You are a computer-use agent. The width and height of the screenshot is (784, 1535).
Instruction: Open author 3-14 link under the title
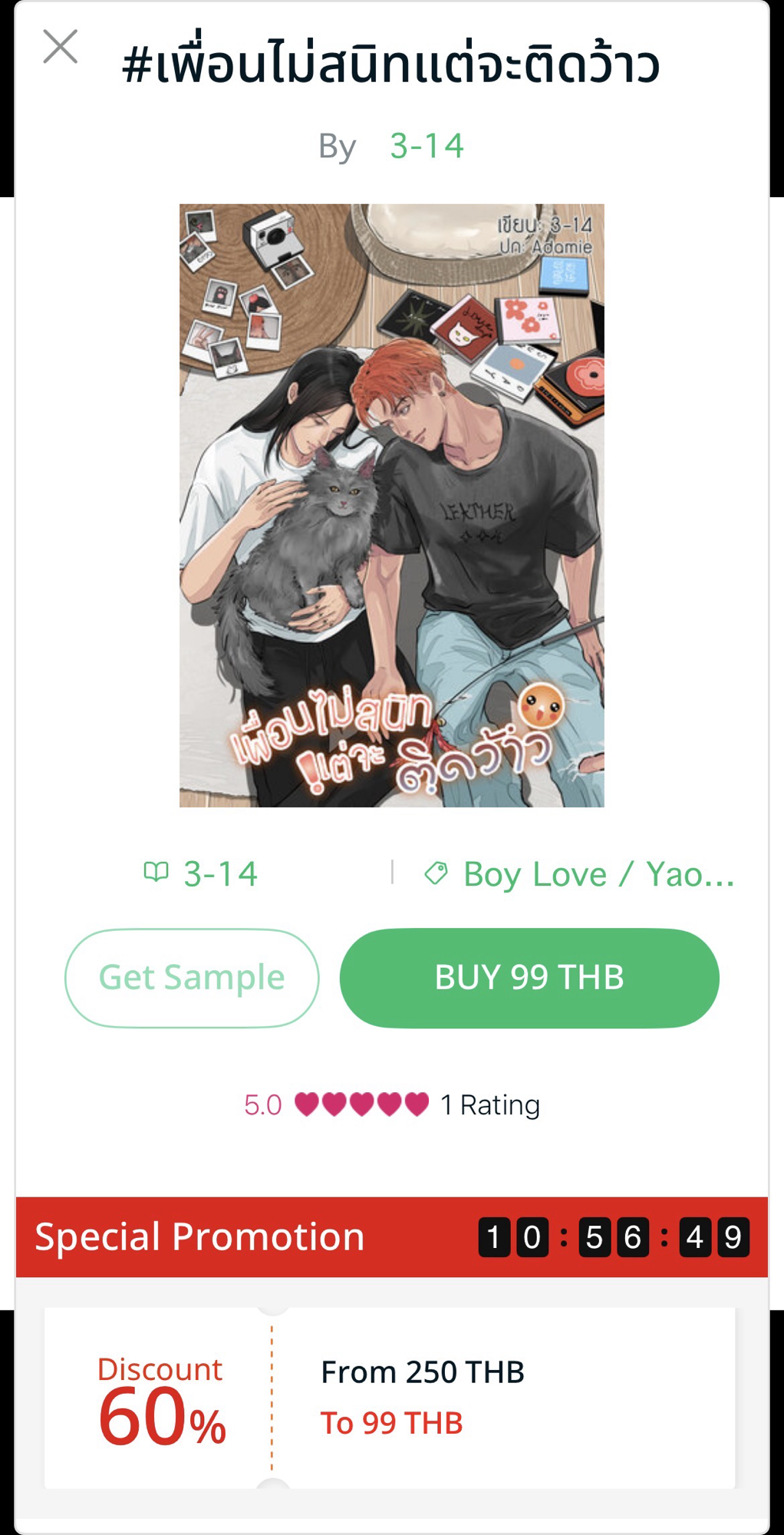[x=427, y=146]
